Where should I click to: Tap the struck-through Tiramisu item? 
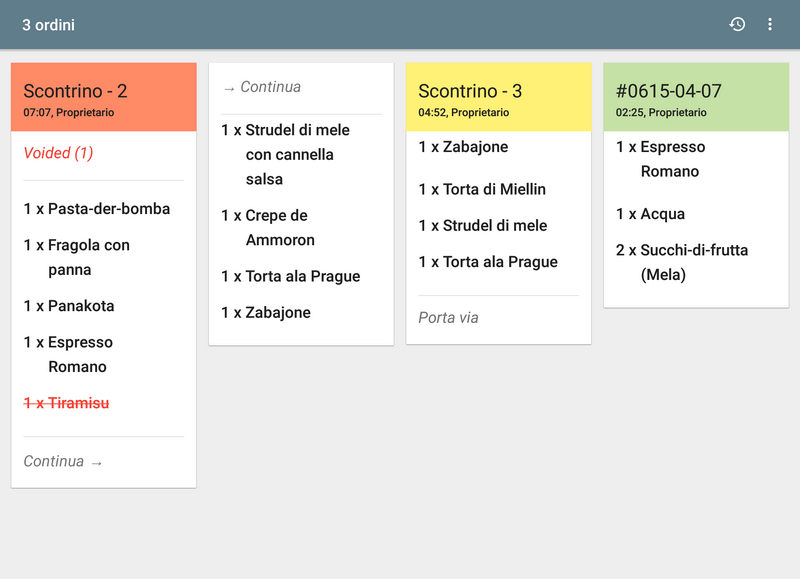tap(67, 403)
